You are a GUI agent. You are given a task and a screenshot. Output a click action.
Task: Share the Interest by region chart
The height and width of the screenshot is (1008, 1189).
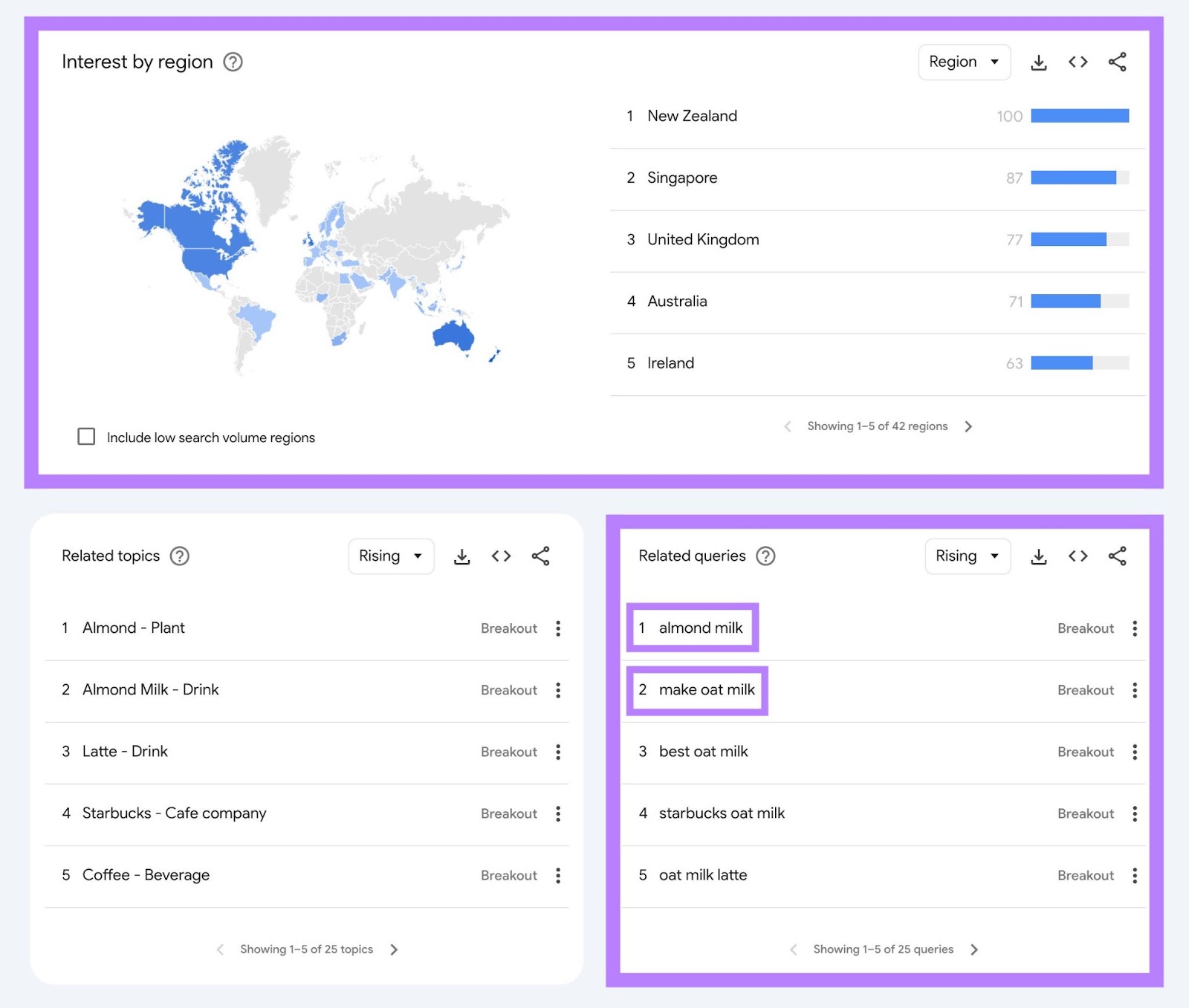pos(1117,62)
